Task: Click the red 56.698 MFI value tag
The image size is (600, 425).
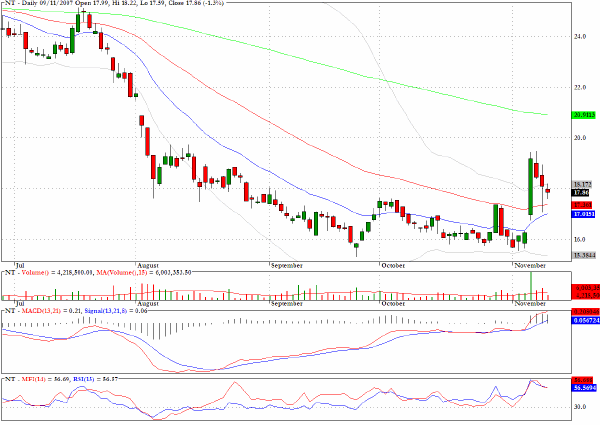Action: 583,380
